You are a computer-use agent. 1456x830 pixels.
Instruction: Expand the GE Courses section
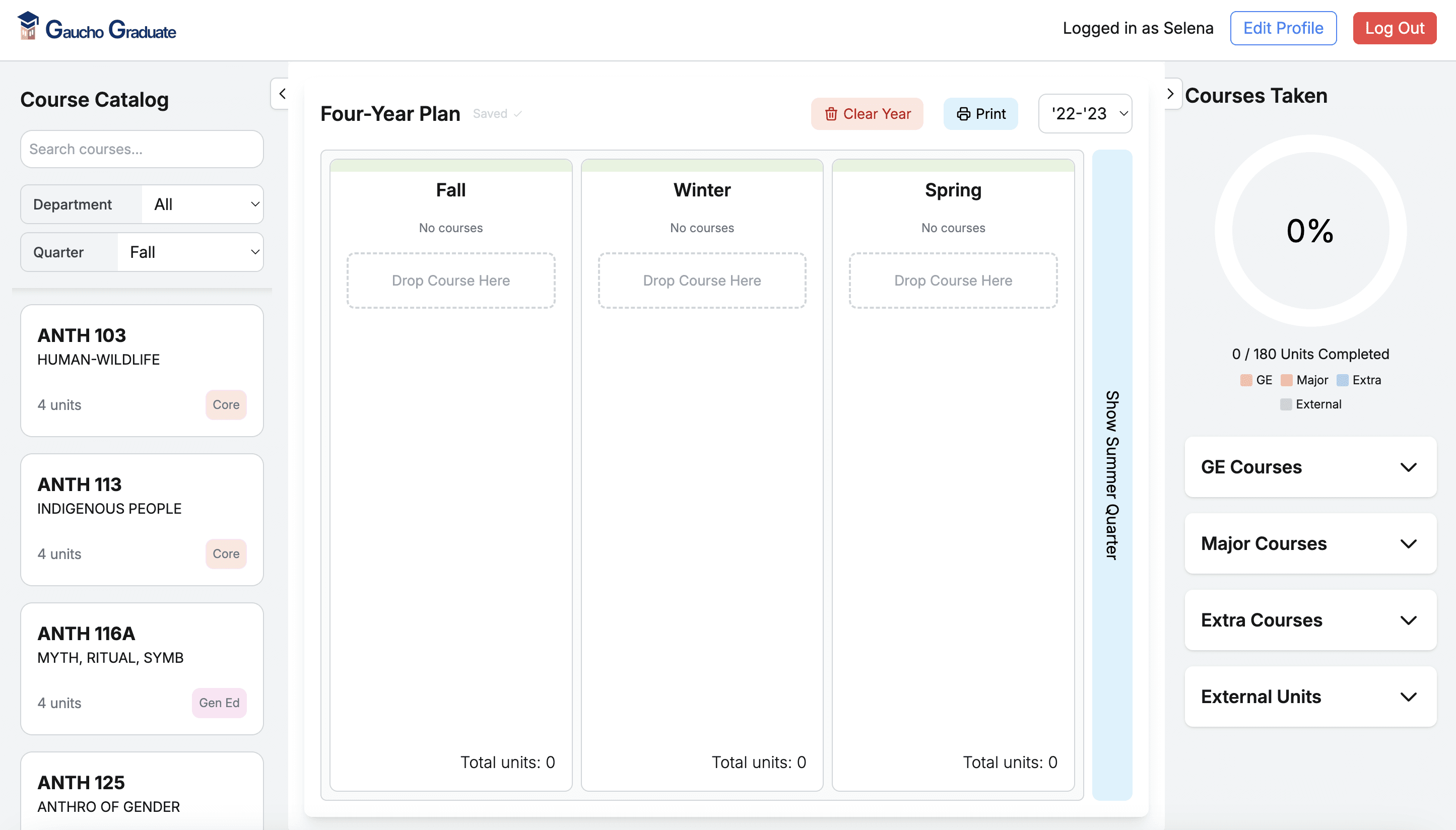click(1310, 467)
